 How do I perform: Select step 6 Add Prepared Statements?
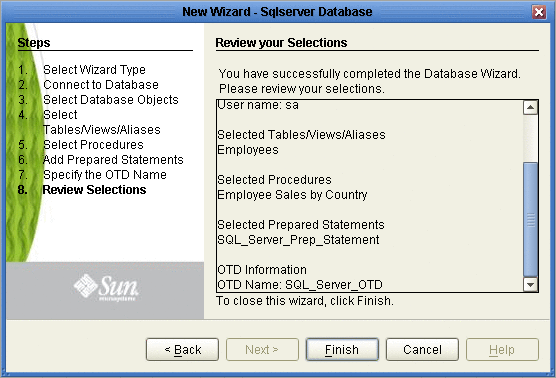[113, 160]
